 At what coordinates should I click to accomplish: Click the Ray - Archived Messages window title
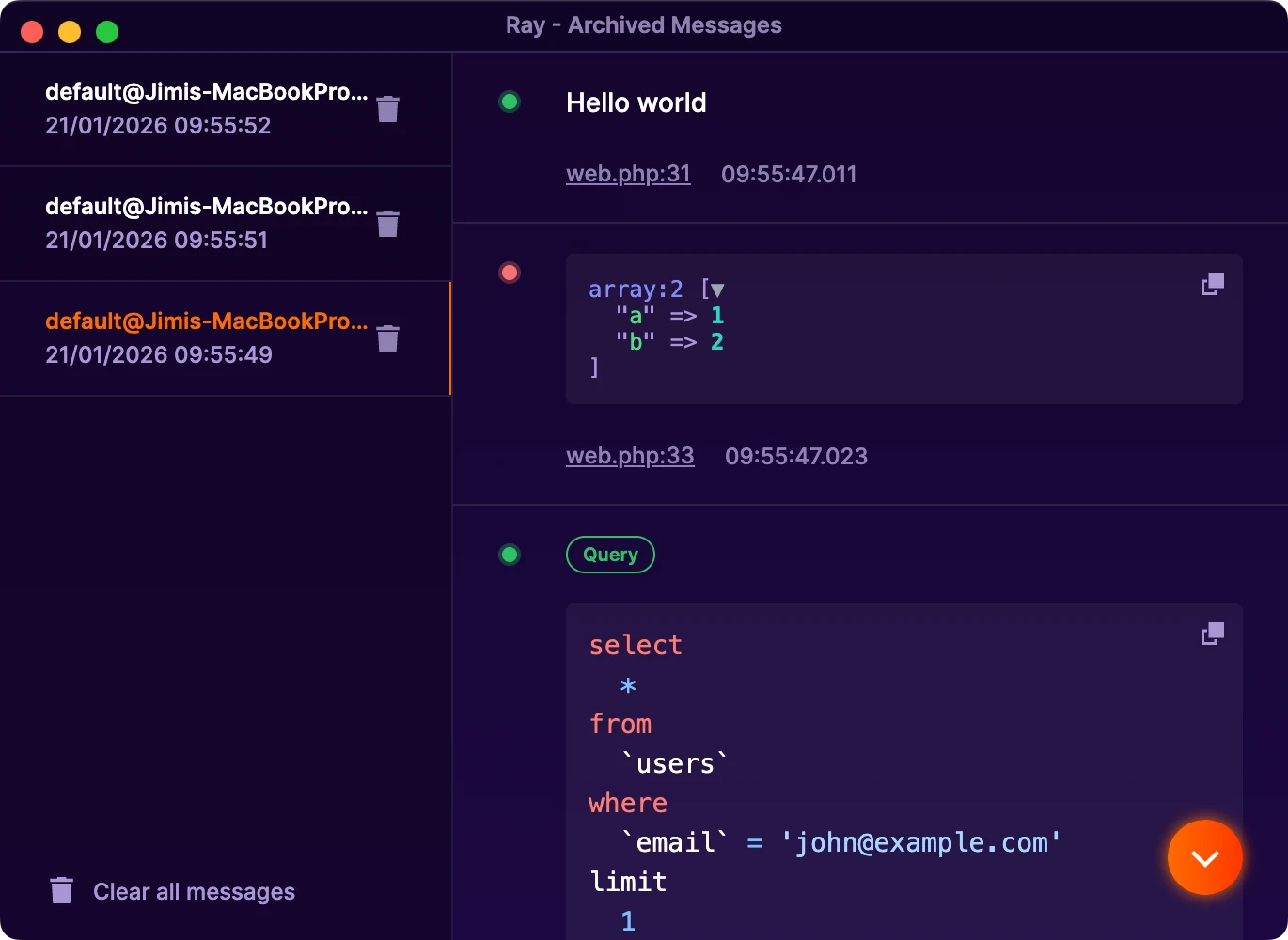(x=644, y=25)
